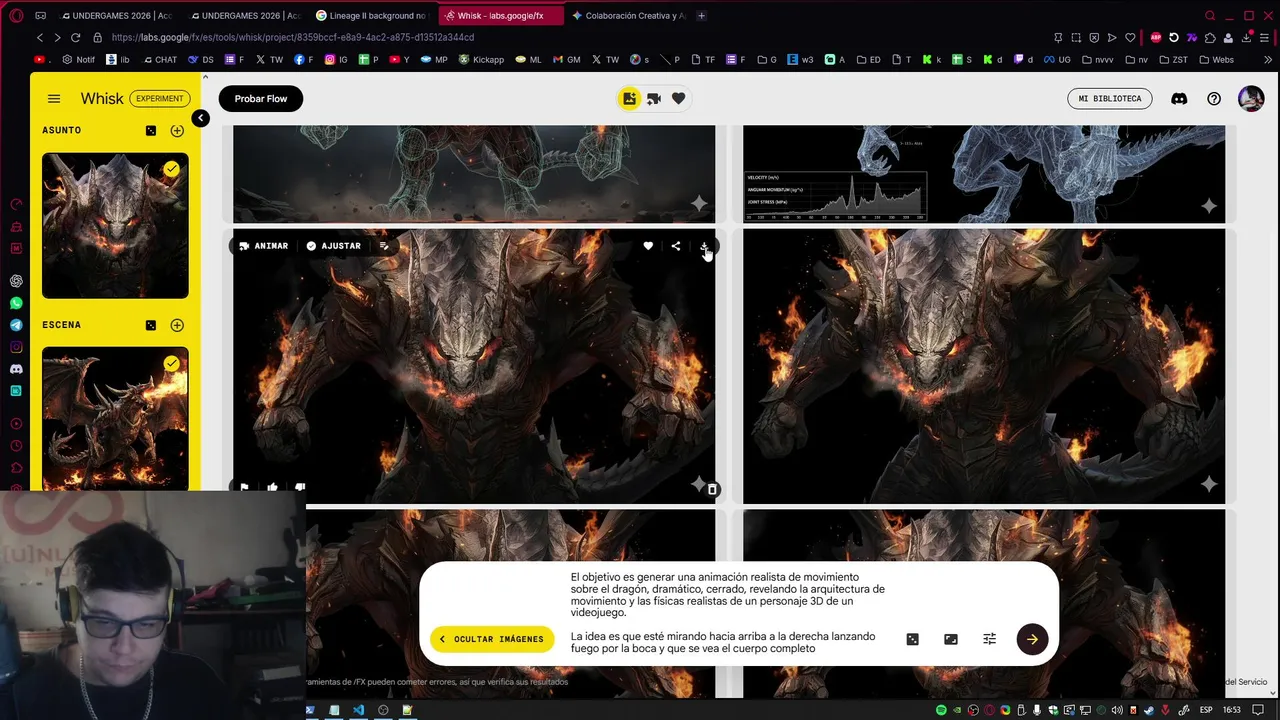The image size is (1280, 720).
Task: Open Instagram in the browser sidebar
Action: coord(16,347)
